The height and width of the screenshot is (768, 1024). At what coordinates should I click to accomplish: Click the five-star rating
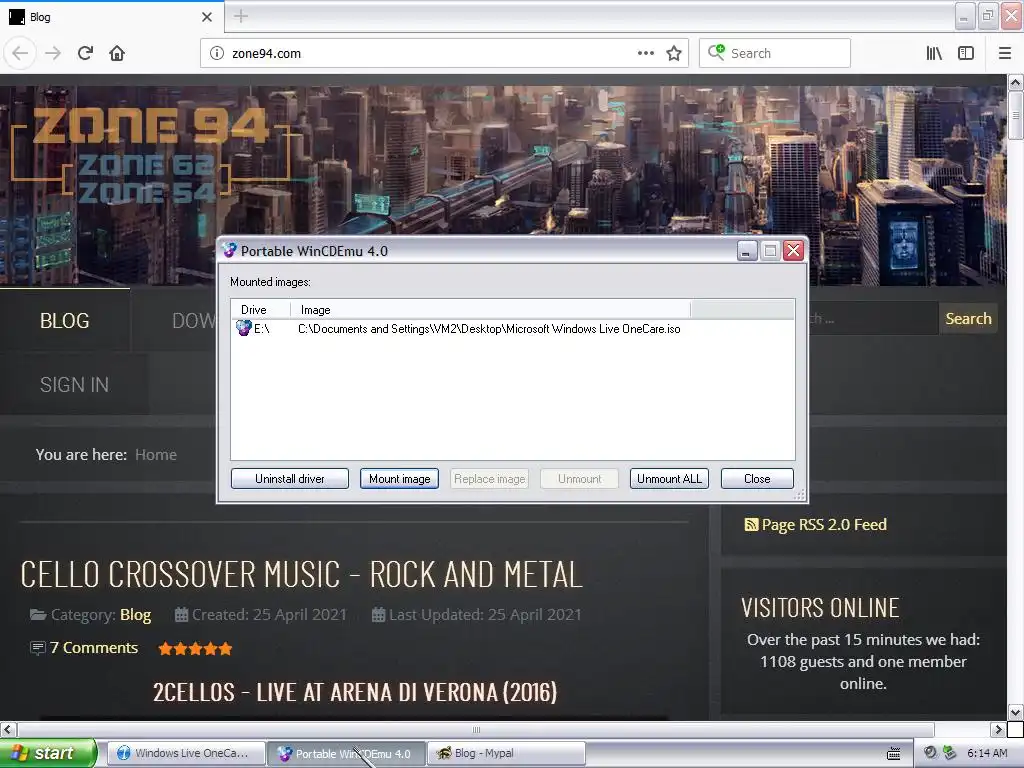(195, 648)
